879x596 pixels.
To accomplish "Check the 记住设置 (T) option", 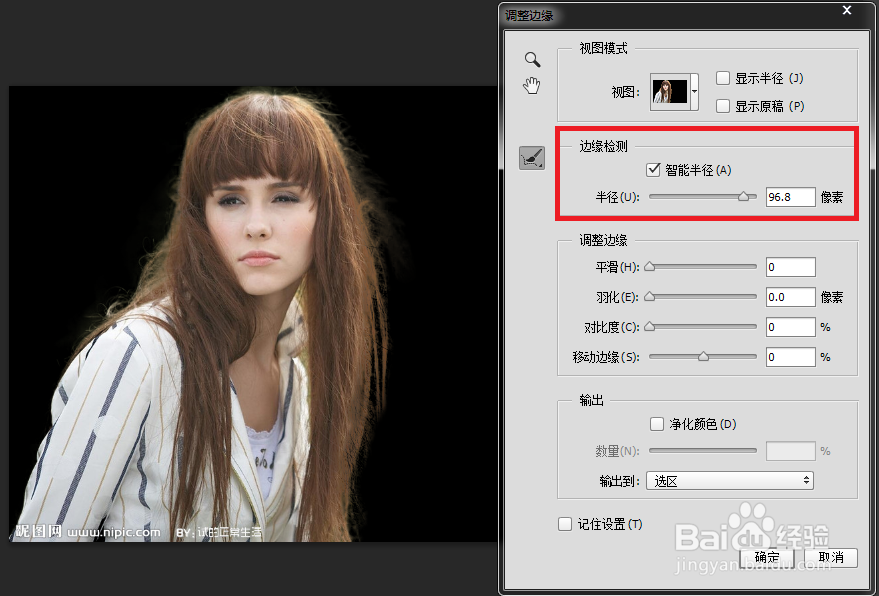I will point(566,524).
